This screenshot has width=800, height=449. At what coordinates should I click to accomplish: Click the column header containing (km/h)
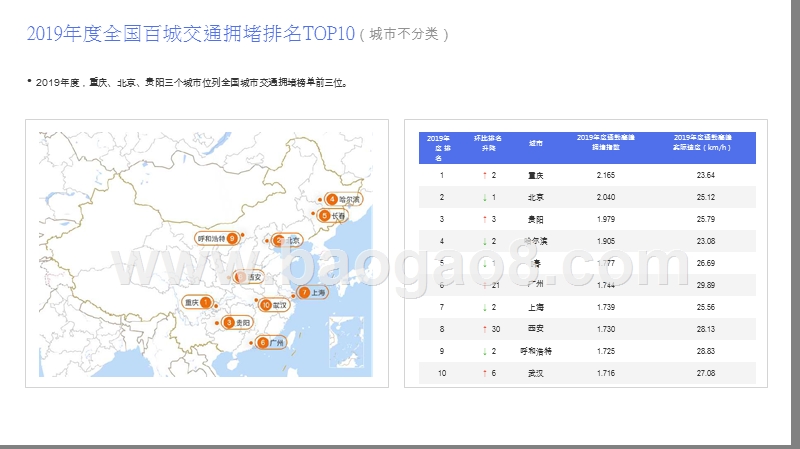click(703, 142)
